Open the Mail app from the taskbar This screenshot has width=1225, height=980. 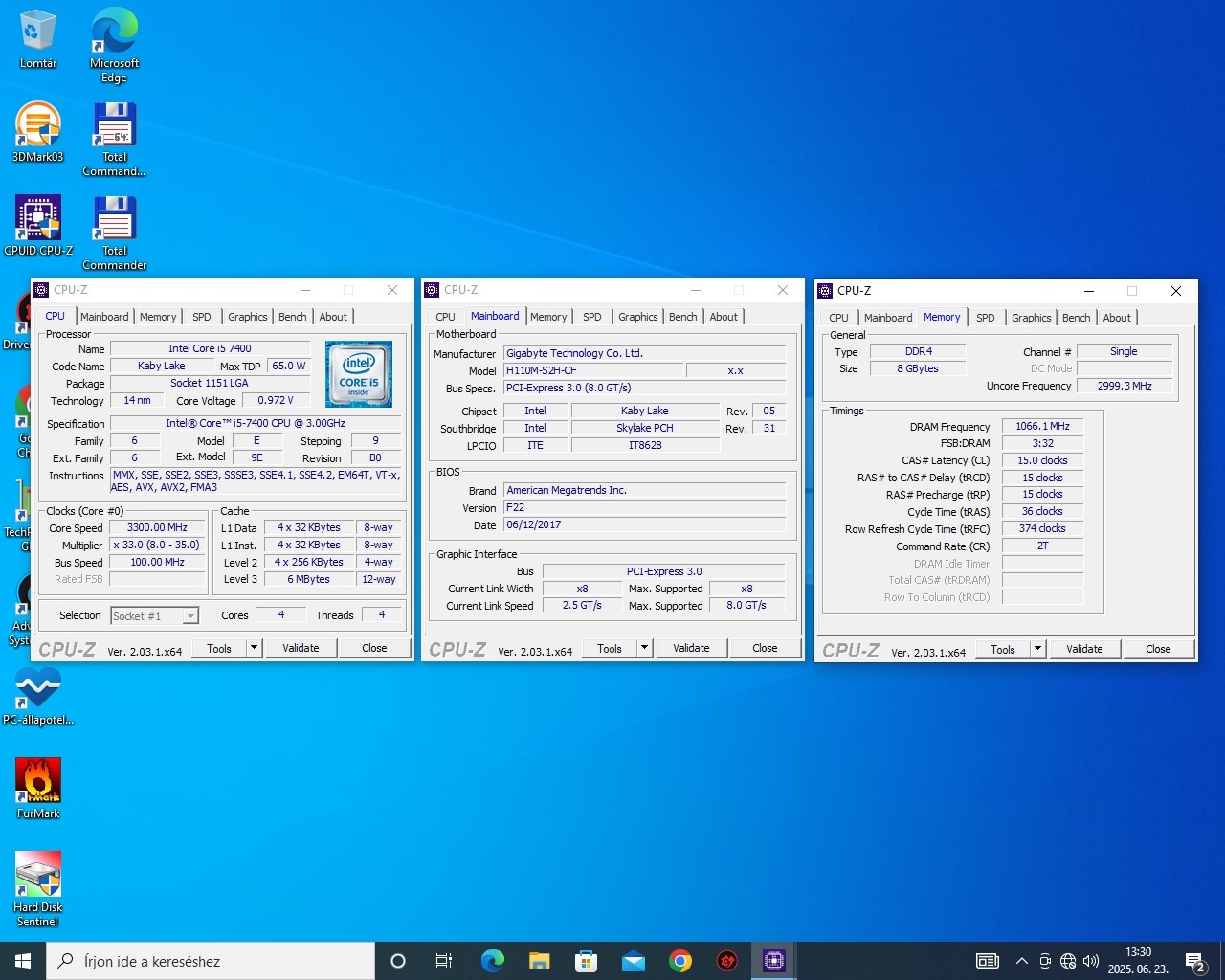click(633, 961)
